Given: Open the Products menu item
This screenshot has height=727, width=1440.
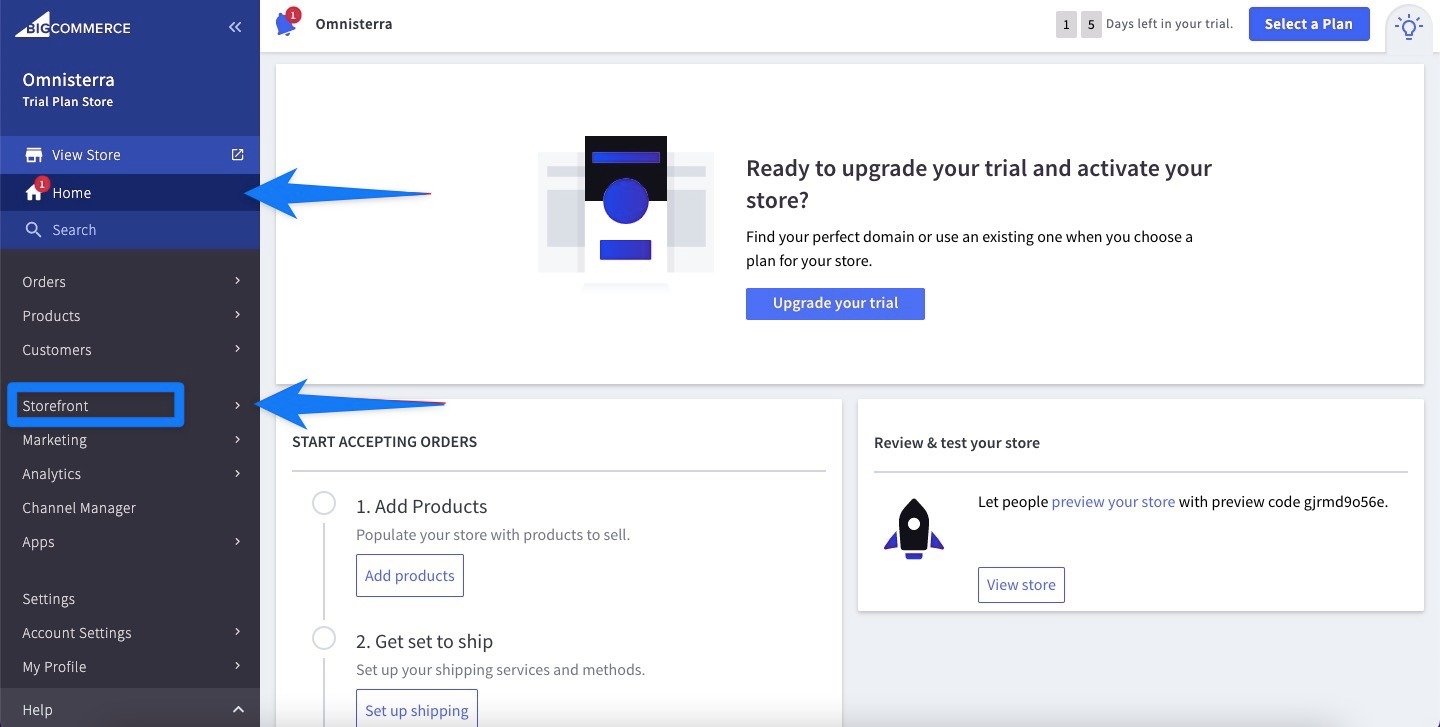Looking at the screenshot, I should tap(130, 316).
